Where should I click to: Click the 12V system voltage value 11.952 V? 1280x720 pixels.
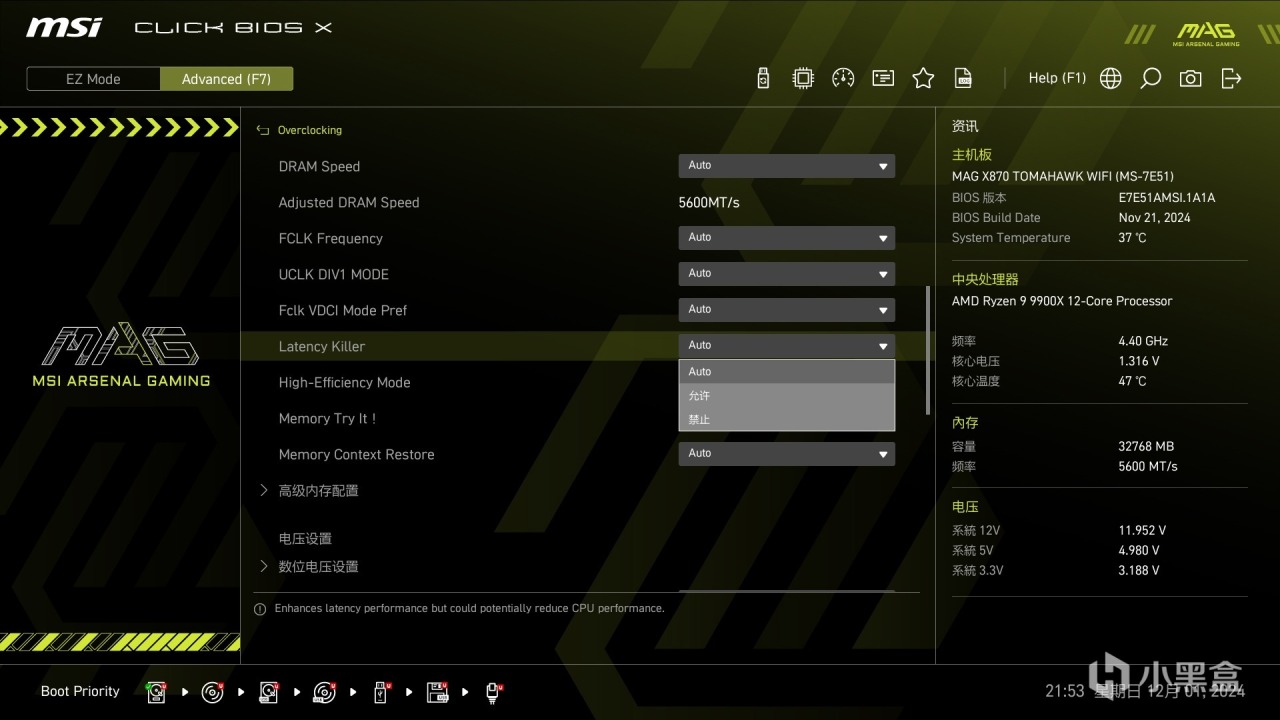click(x=1142, y=530)
